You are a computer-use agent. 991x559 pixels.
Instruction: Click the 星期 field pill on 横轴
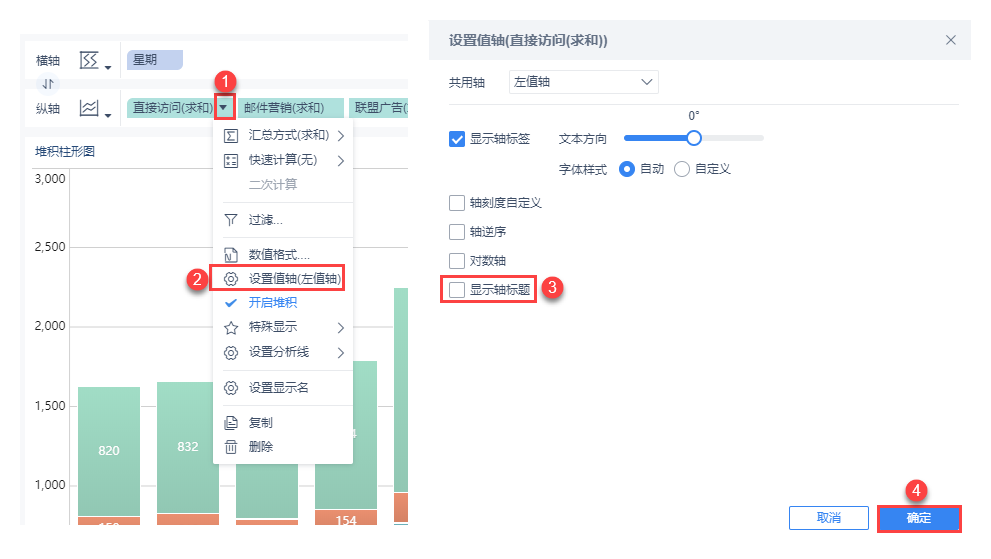(x=155, y=59)
